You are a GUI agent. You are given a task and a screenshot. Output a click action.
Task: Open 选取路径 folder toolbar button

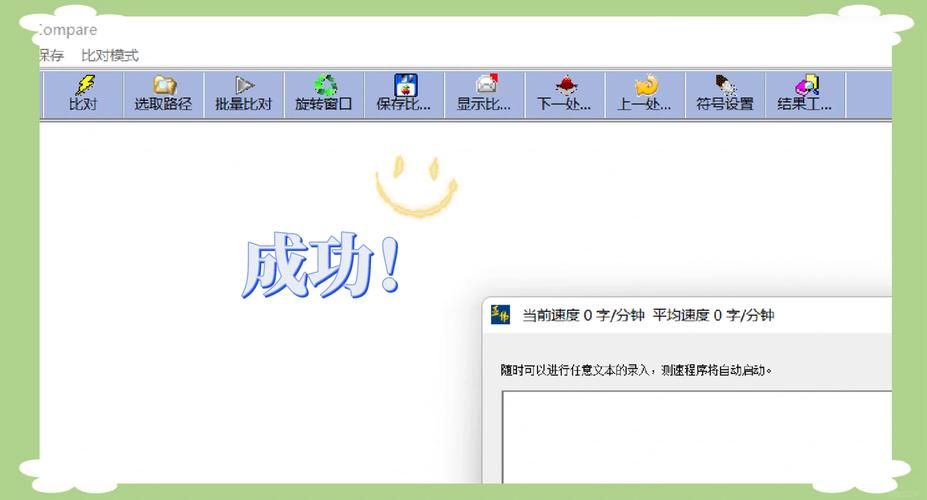164,95
